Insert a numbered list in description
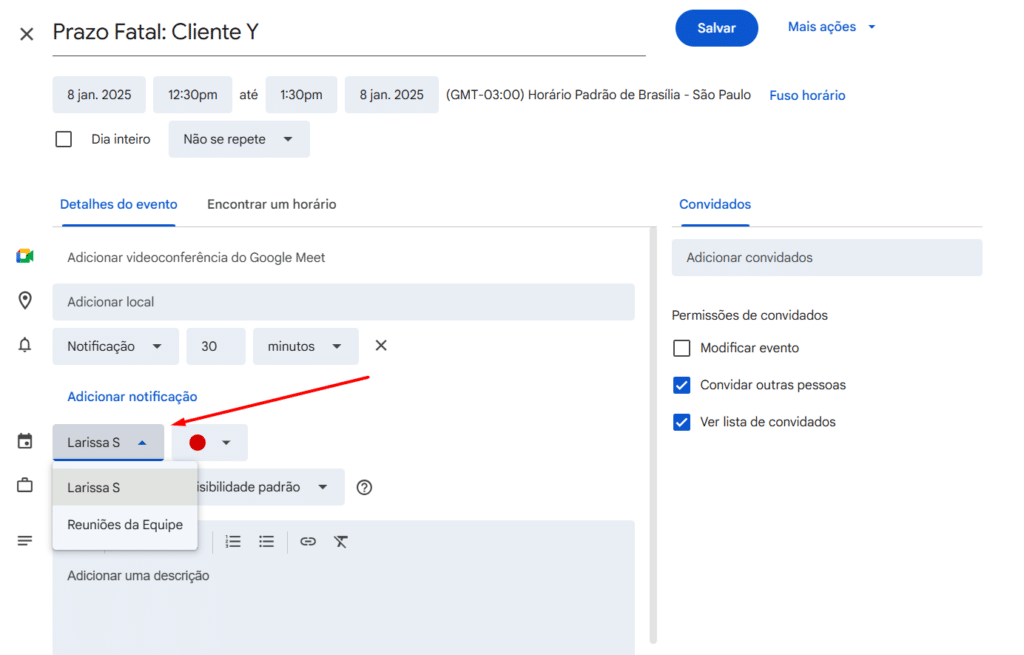The image size is (1024, 655). (233, 541)
